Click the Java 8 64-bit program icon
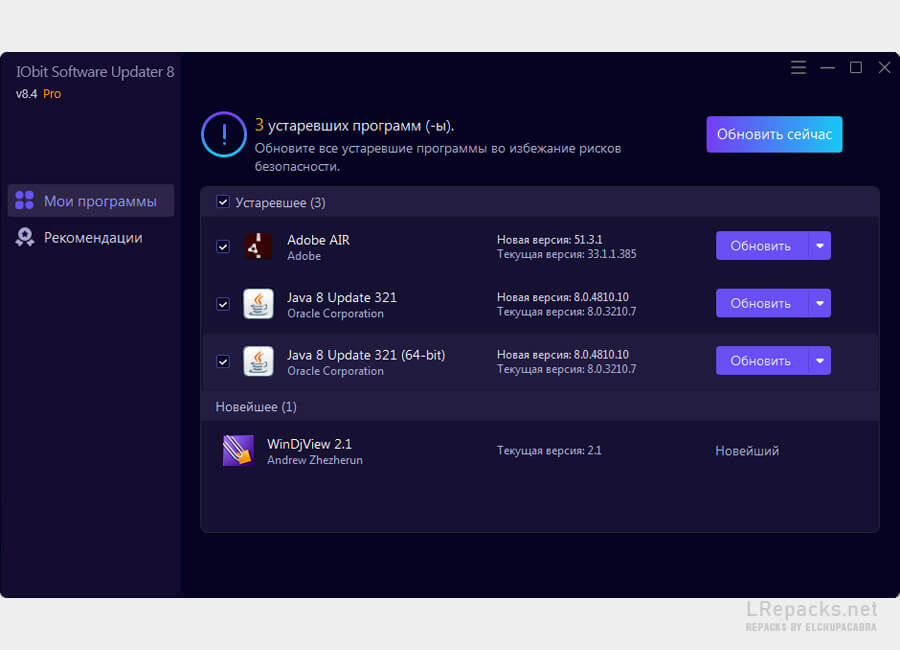Image resolution: width=900 pixels, height=650 pixels. tap(258, 361)
